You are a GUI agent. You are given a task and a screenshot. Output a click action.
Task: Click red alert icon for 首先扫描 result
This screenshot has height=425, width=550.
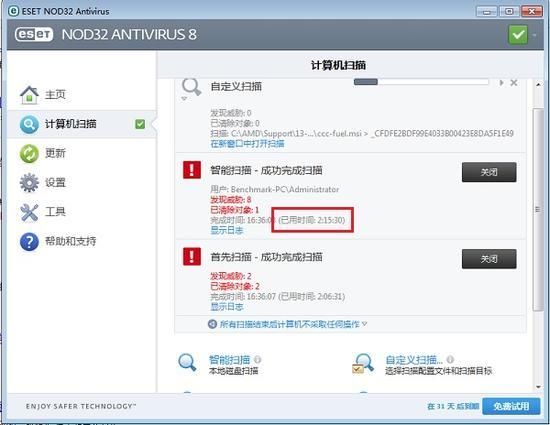(192, 256)
